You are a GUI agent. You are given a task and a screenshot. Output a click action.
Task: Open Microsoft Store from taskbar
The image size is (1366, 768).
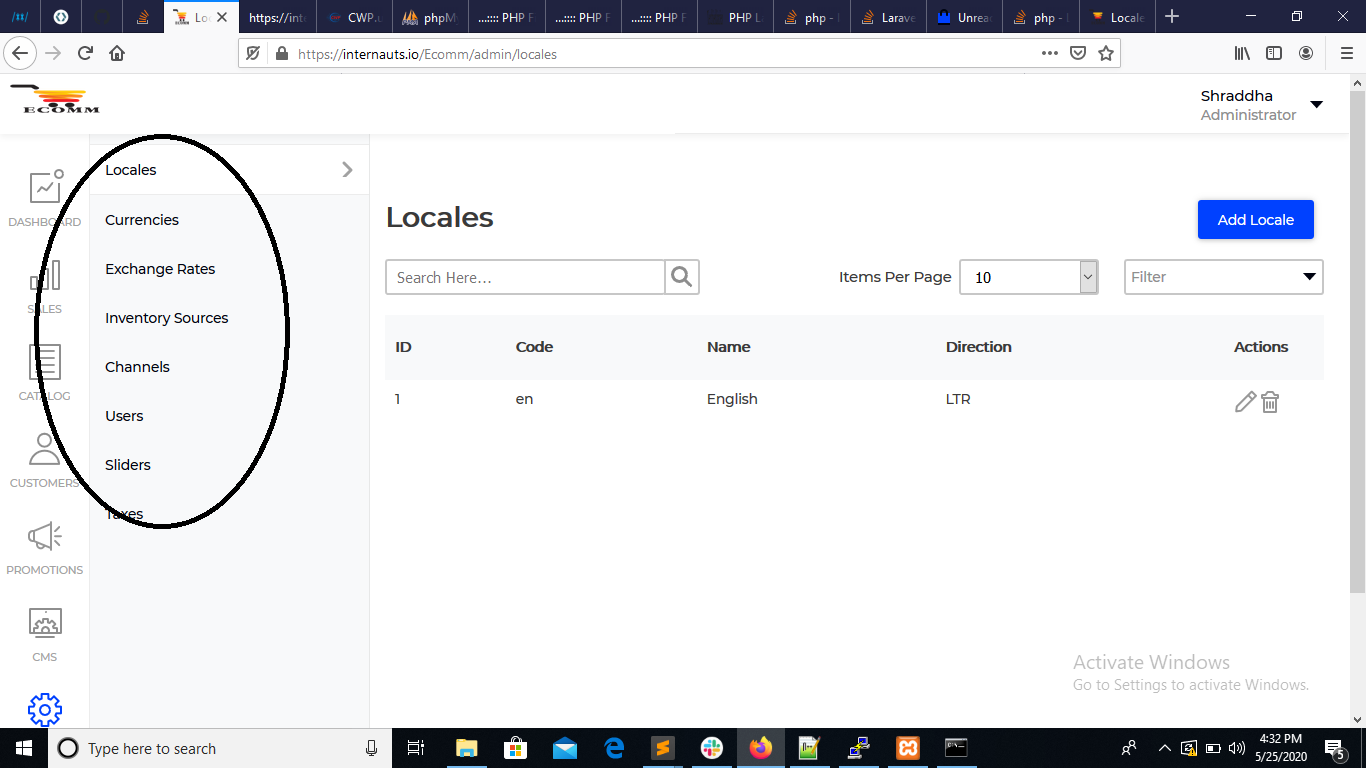(x=515, y=748)
